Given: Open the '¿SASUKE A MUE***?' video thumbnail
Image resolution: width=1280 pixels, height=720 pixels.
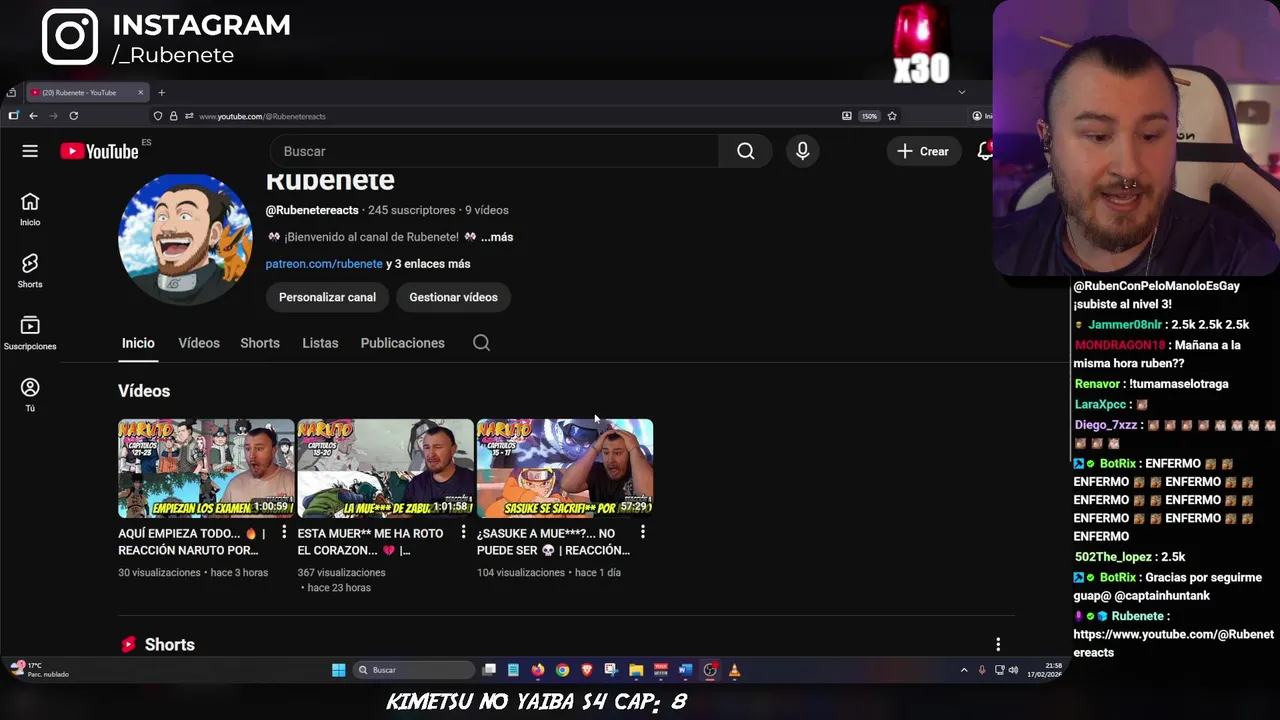Looking at the screenshot, I should 565,468.
